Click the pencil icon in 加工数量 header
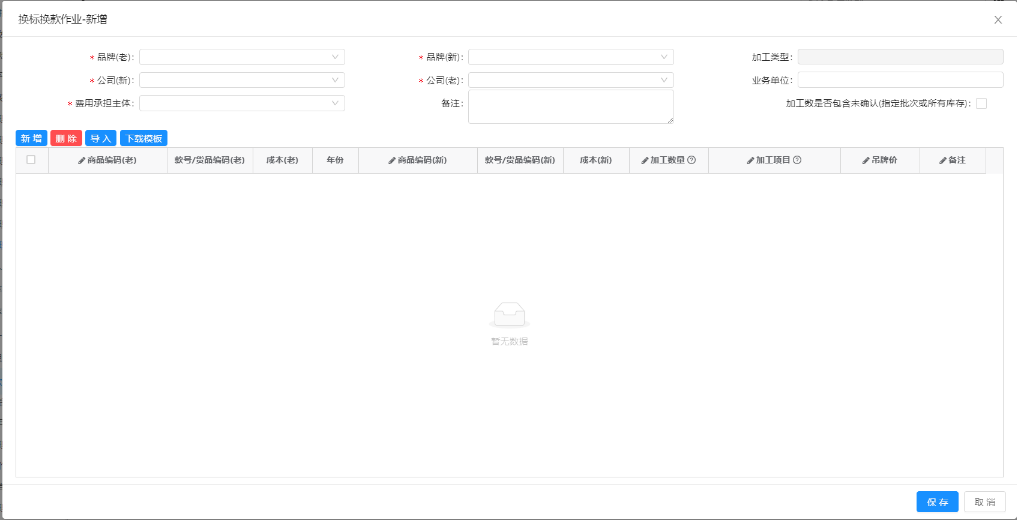The width and height of the screenshot is (1017, 520). click(645, 160)
